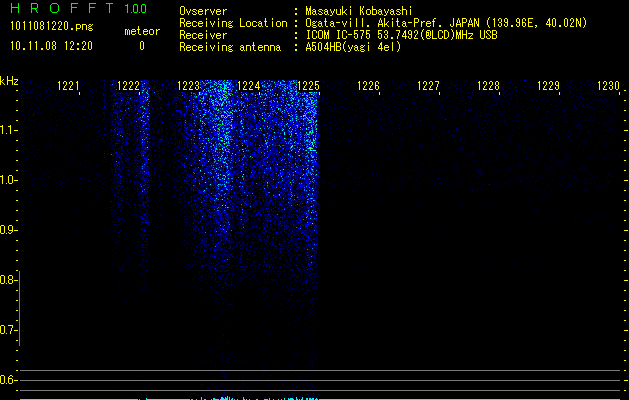Click the 1.0 kHz frequency label
This screenshot has height=400, width=629.
pos(8,180)
